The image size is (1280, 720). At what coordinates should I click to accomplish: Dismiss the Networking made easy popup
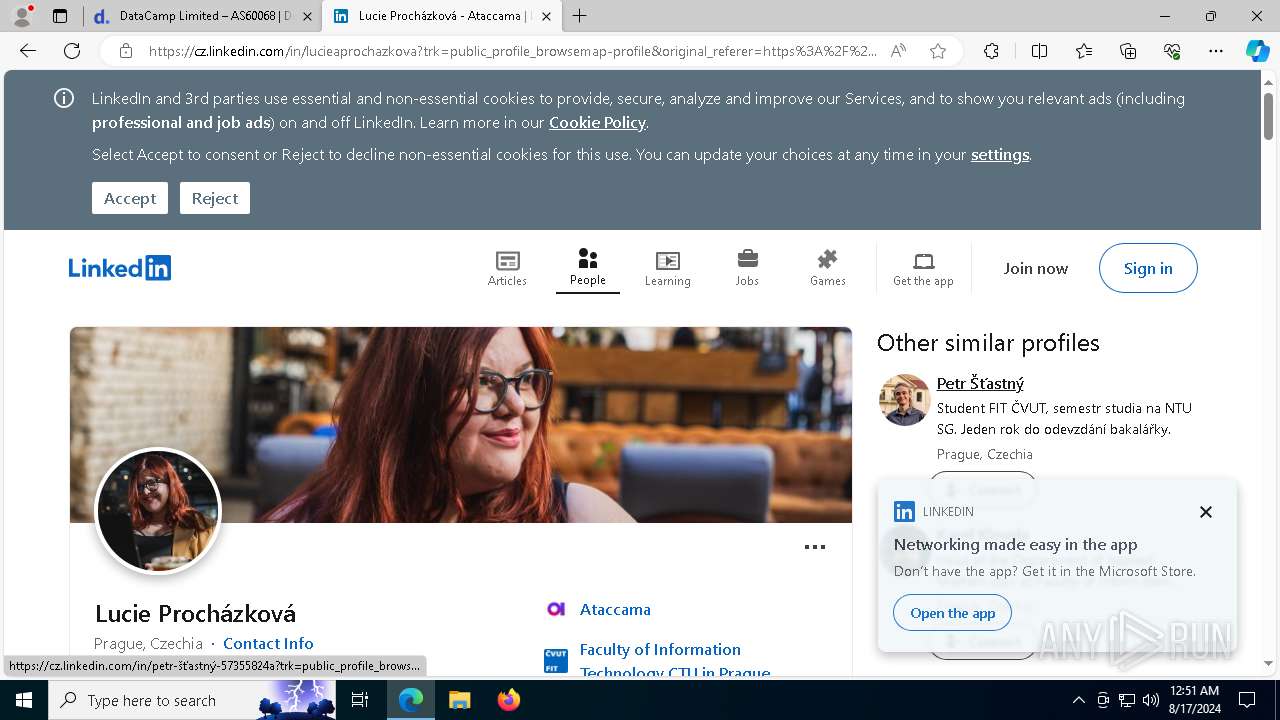coord(1206,512)
